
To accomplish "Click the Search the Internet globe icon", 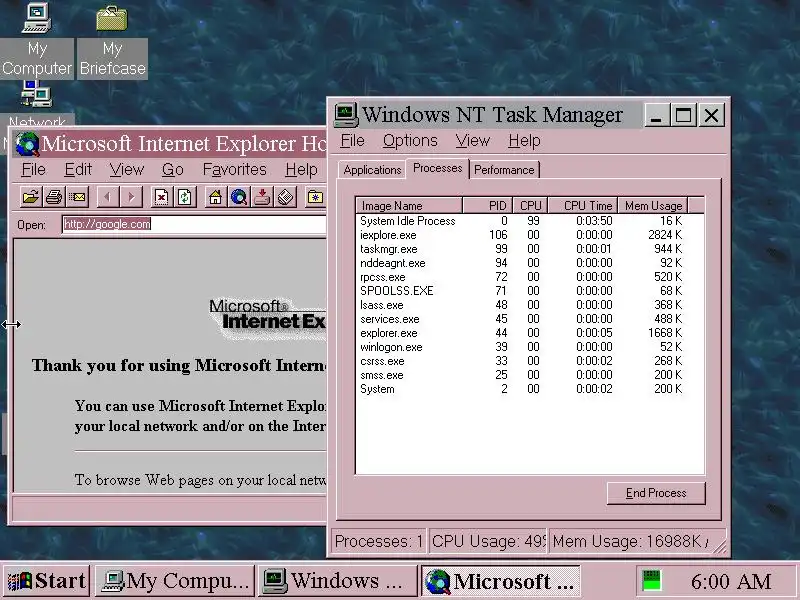I will point(239,196).
